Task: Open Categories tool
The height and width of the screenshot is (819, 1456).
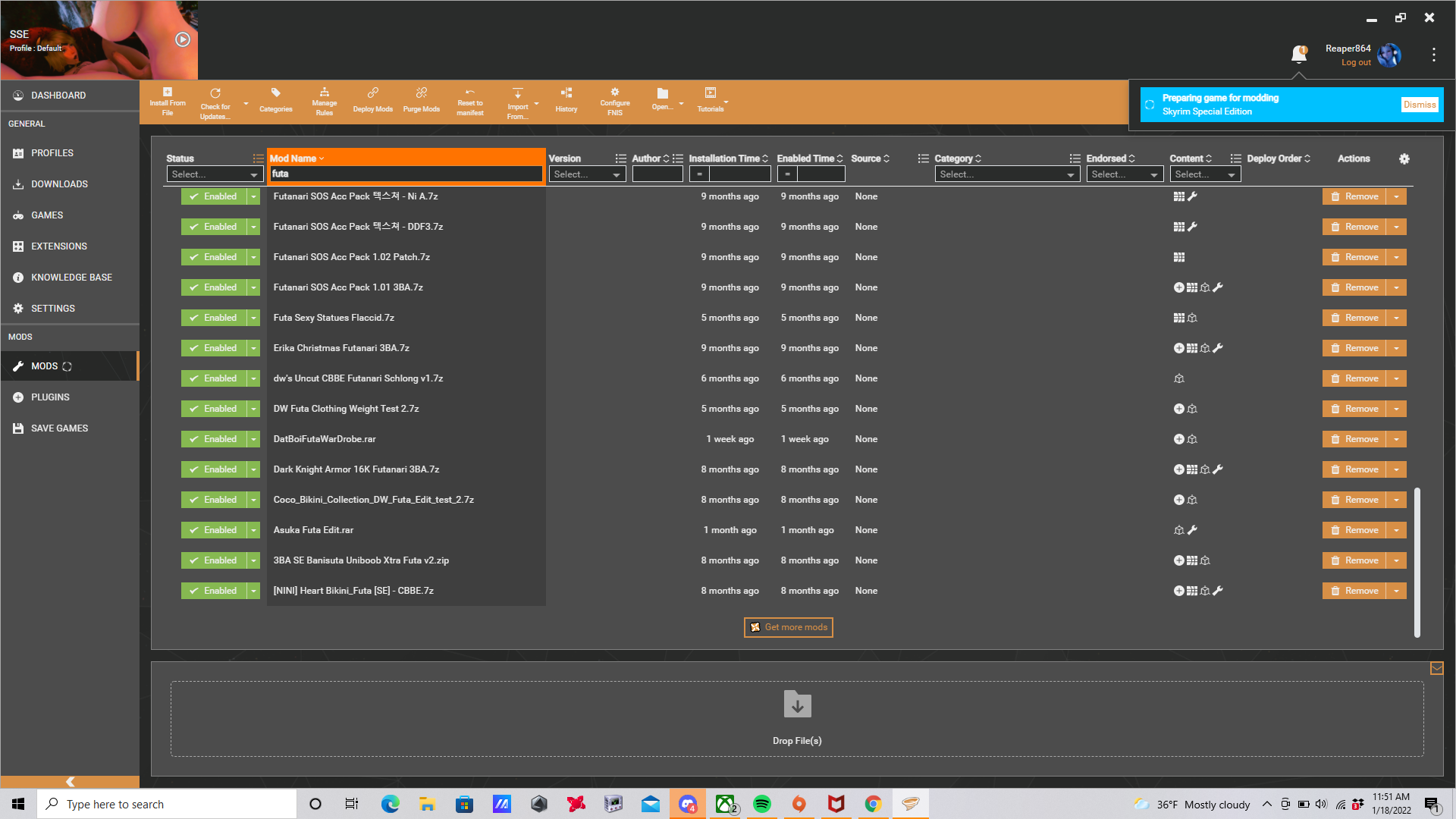Action: [x=275, y=100]
